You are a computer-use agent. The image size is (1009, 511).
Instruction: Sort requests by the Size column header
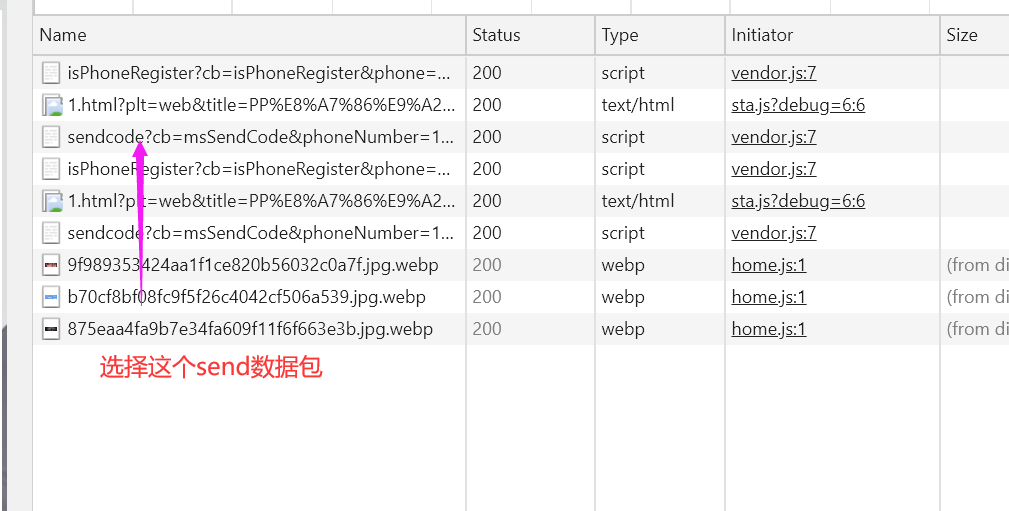point(961,35)
